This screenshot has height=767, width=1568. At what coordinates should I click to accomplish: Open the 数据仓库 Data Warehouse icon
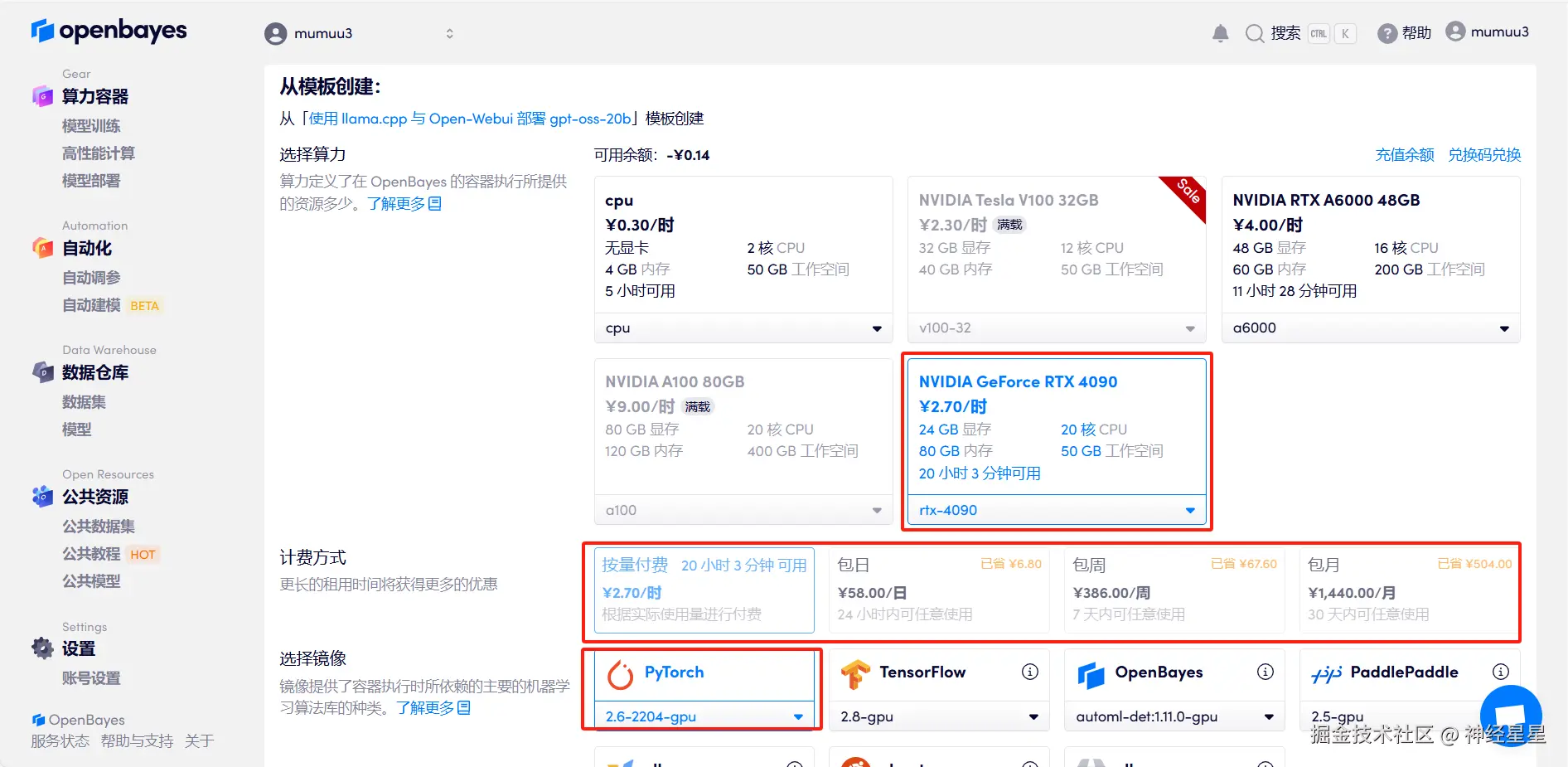pos(42,372)
